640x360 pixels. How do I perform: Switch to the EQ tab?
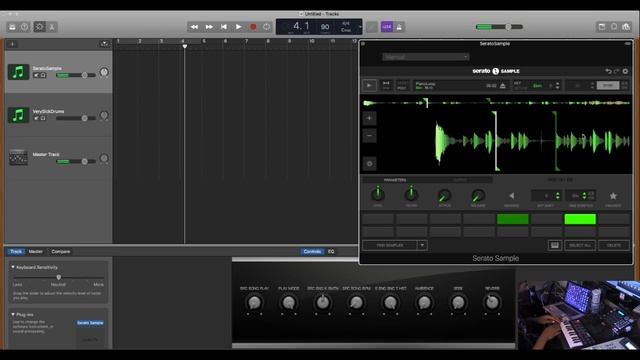tap(331, 251)
